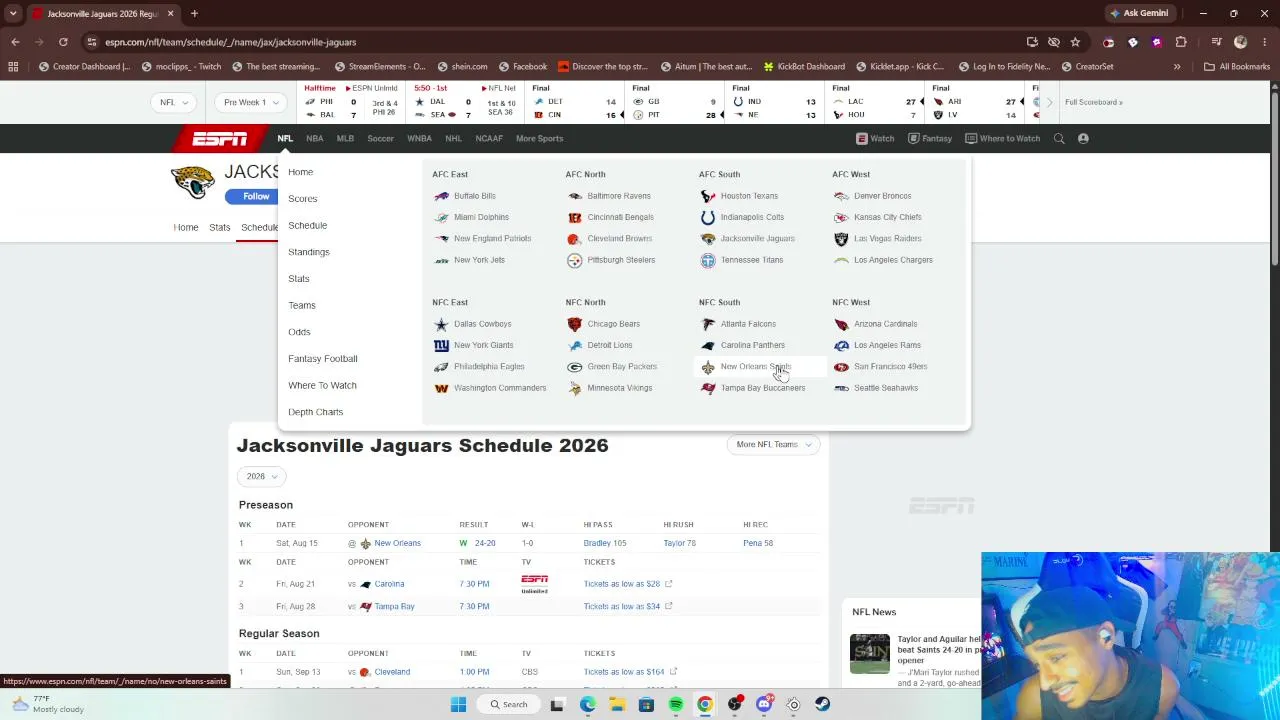This screenshot has width=1280, height=720.
Task: Select Standings in the NFL menu
Action: point(309,252)
